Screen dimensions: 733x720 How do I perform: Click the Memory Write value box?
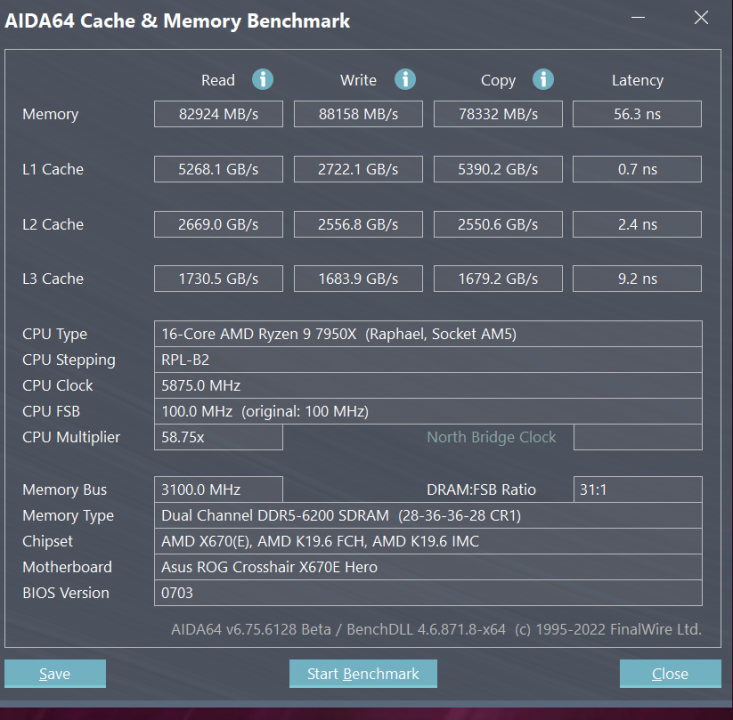[x=358, y=114]
